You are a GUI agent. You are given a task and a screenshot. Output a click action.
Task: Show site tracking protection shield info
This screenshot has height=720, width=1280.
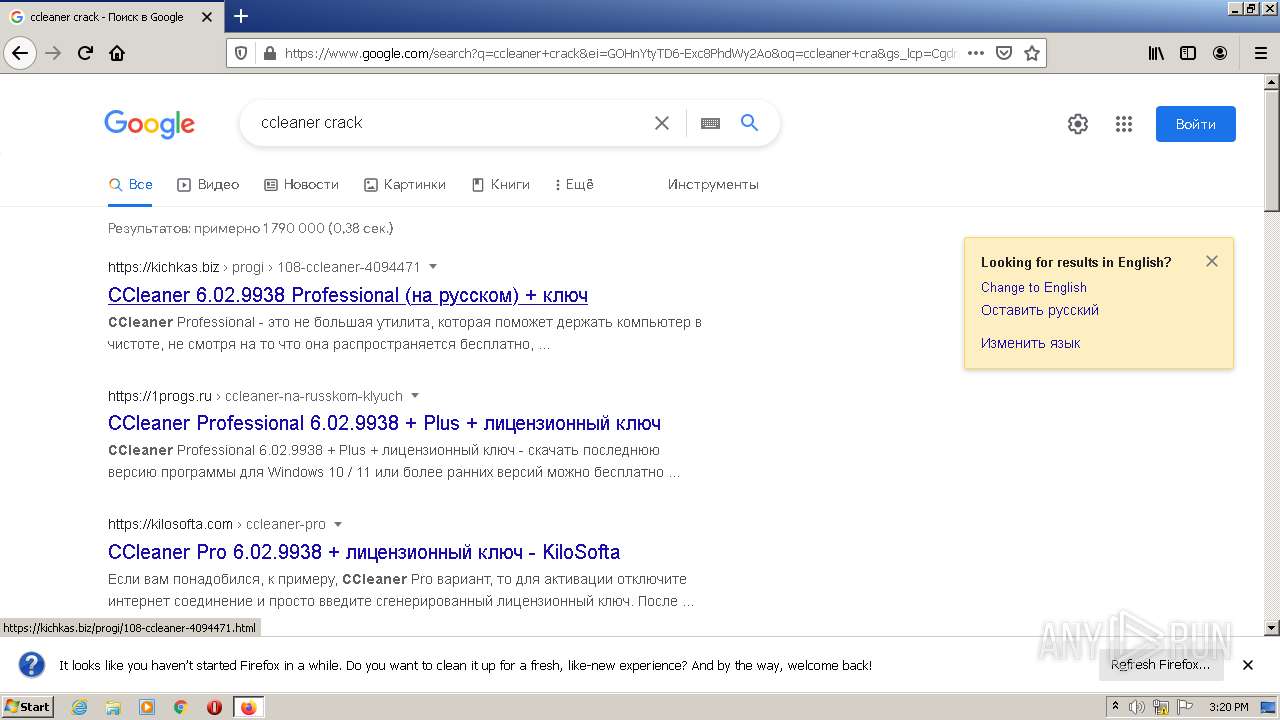click(x=240, y=53)
